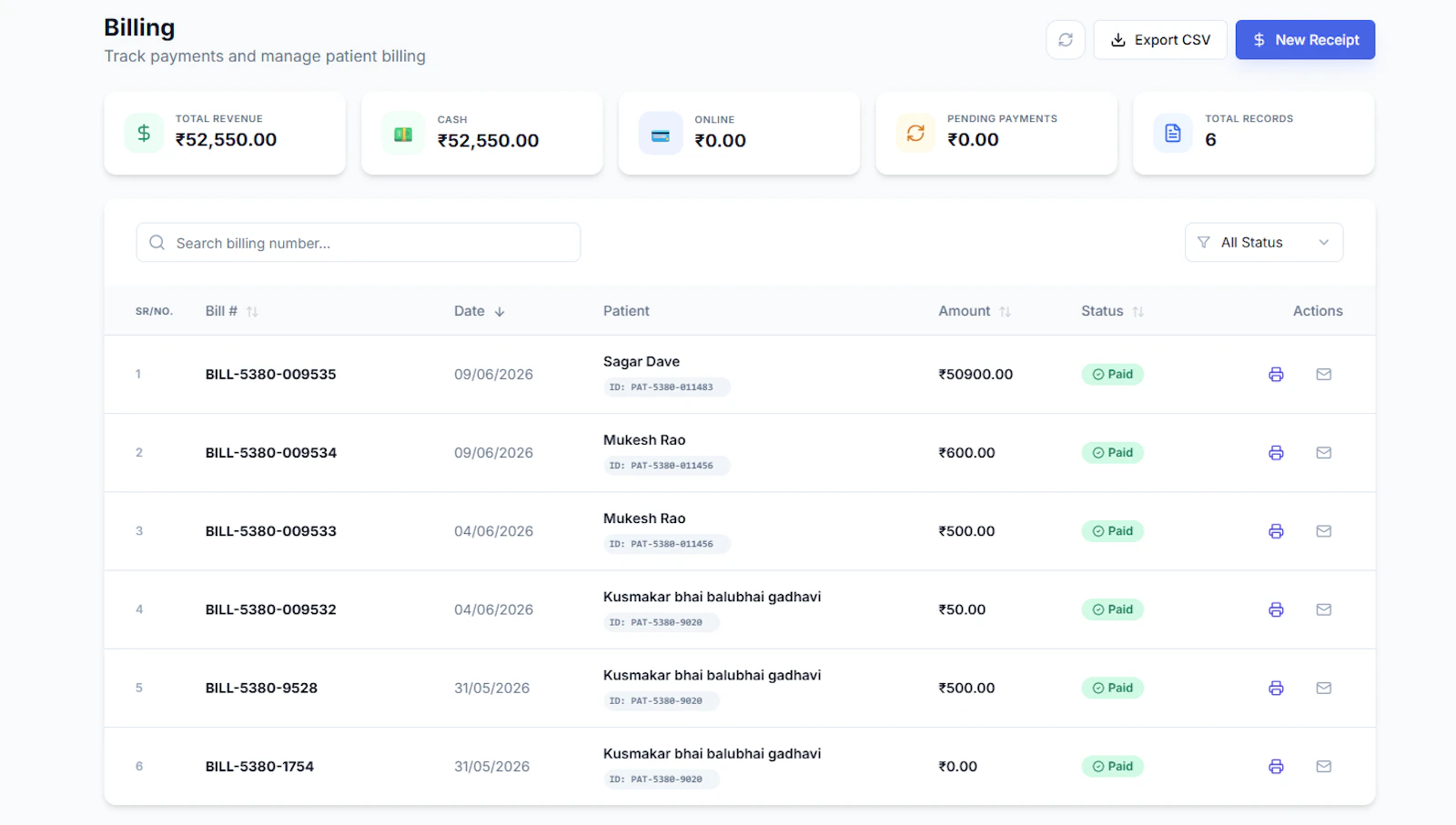The width and height of the screenshot is (1456, 825).
Task: Print receipt for BILL-5380-009532
Action: pos(1276,609)
